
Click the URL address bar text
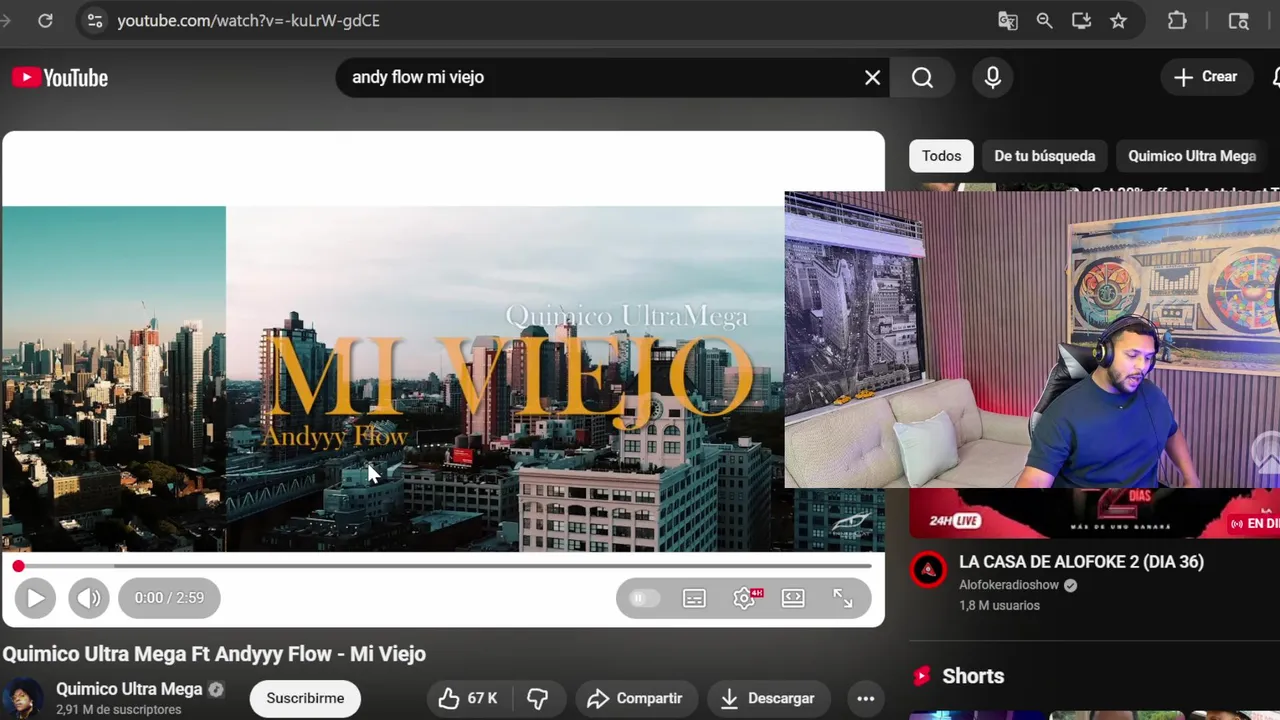pos(248,20)
